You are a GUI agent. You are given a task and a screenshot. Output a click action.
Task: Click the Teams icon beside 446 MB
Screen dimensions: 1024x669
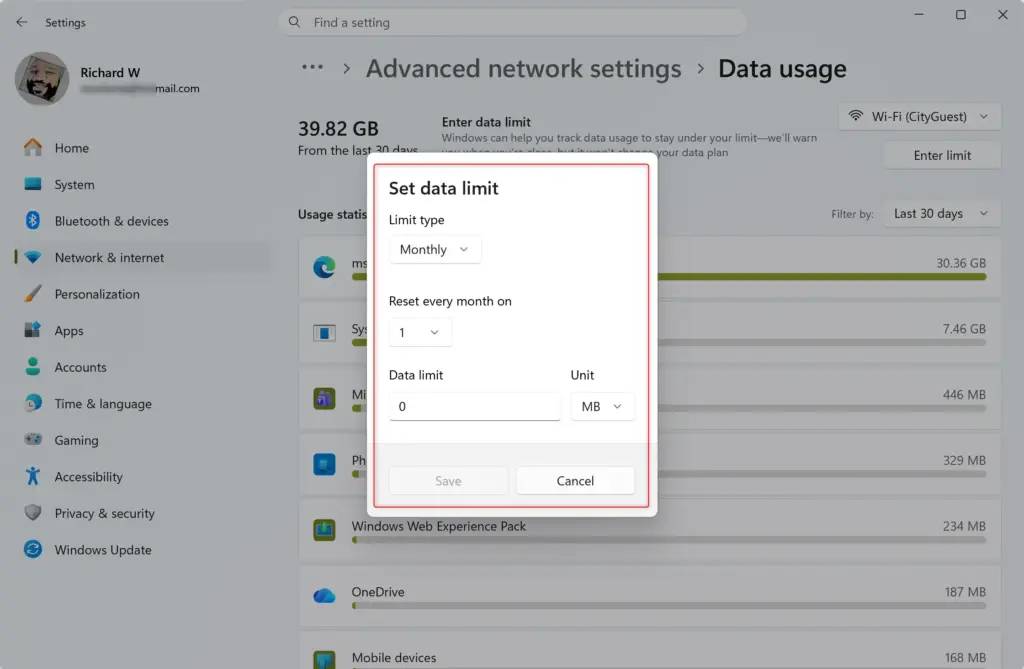pos(324,398)
